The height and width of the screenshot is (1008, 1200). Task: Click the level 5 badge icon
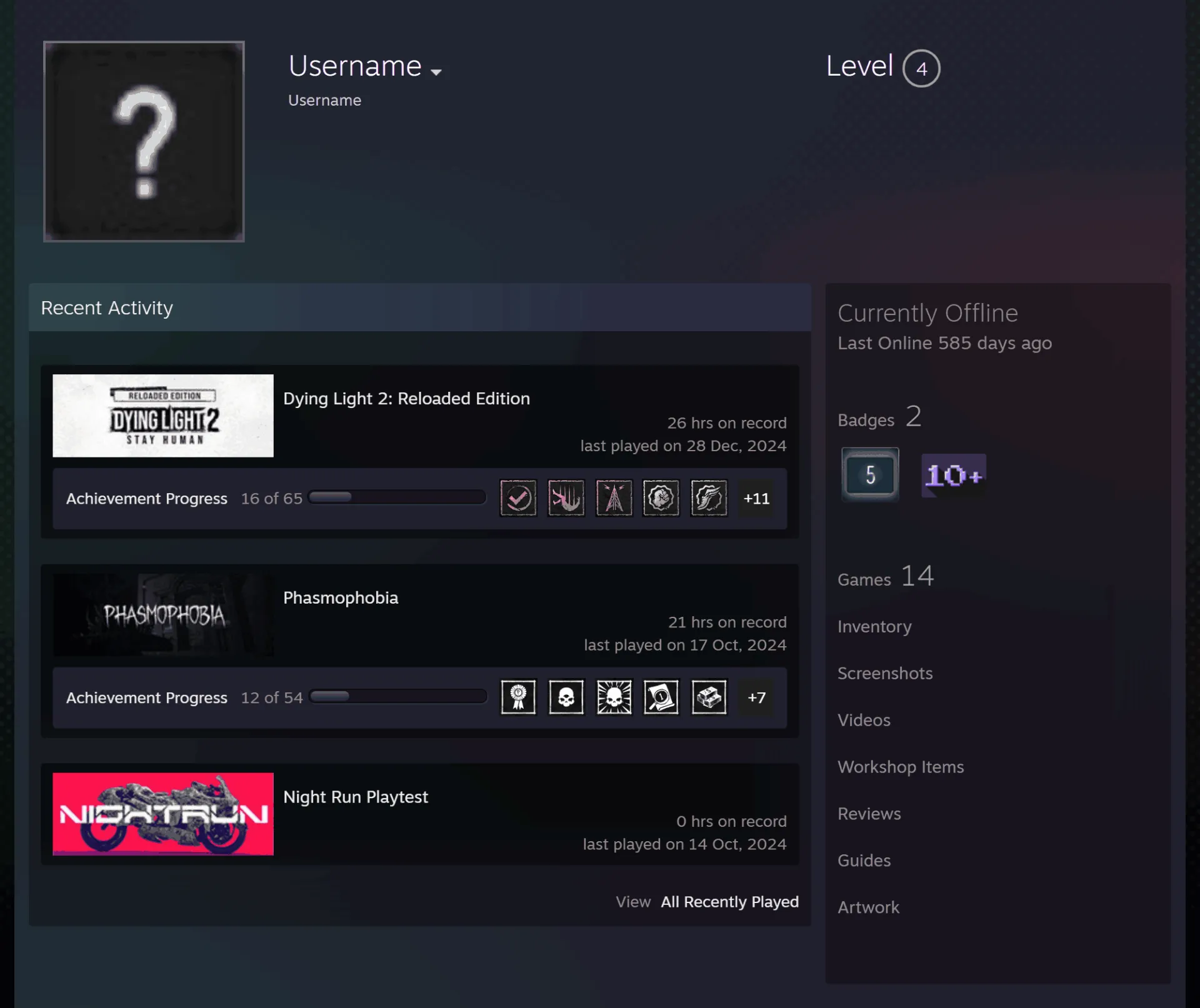(870, 475)
